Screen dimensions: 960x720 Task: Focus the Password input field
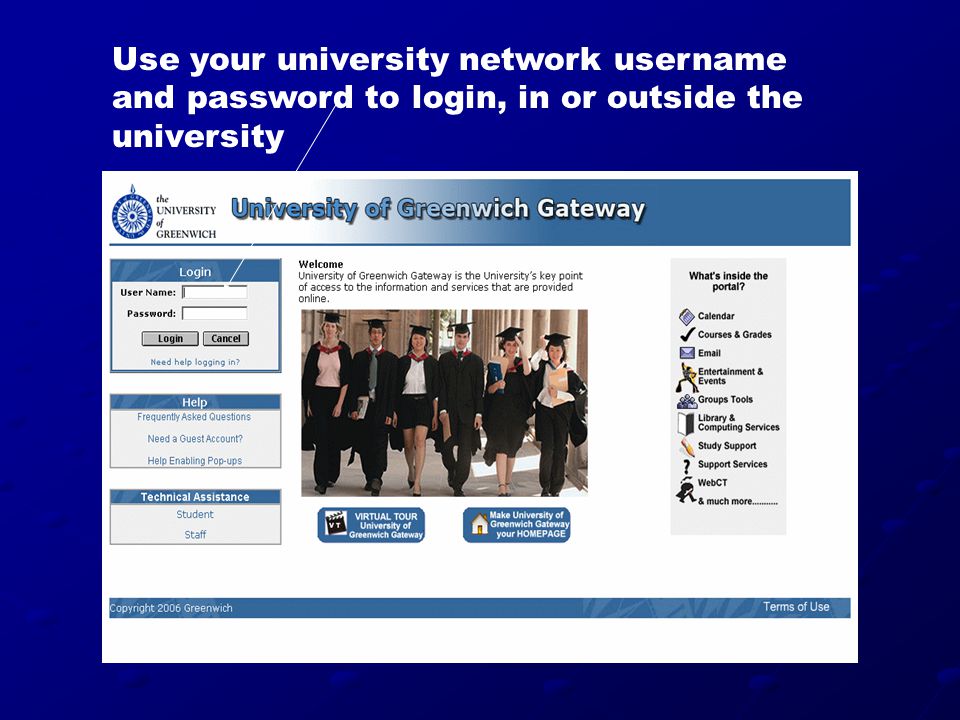[215, 313]
